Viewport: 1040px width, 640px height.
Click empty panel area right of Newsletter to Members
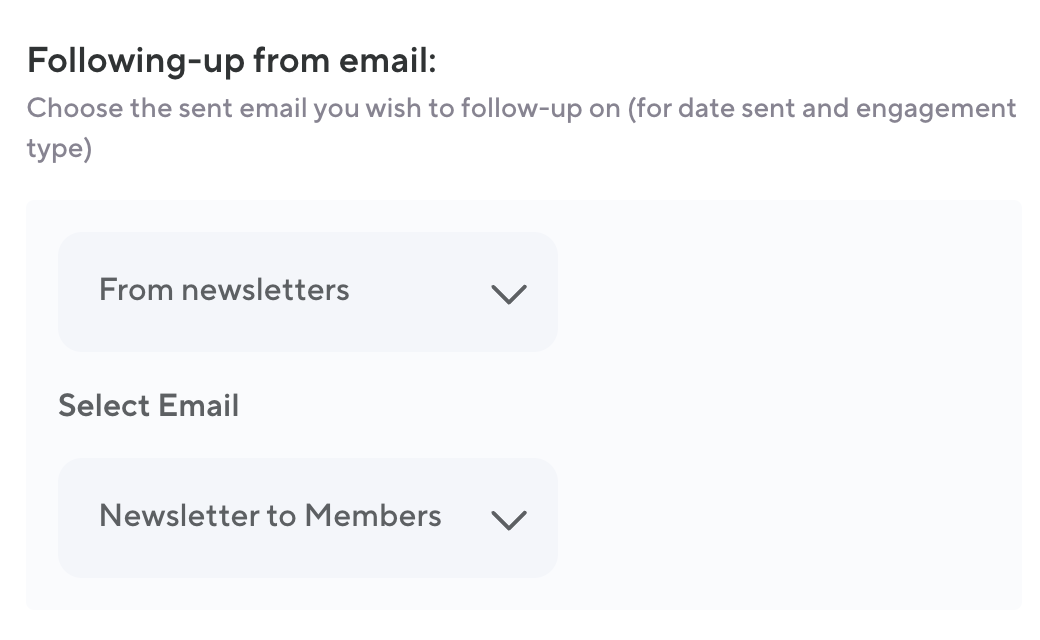[790, 518]
